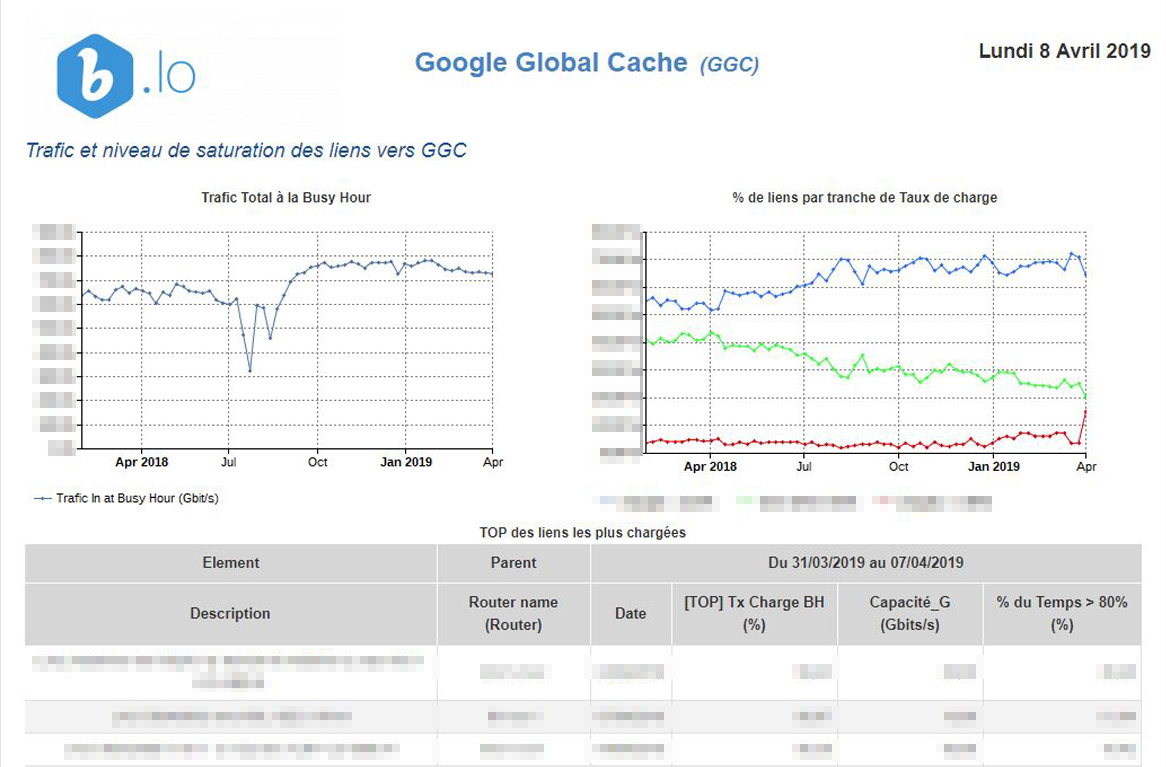Click the date Lundi 8 Avril 2019
Image resolution: width=1166 pixels, height=767 pixels.
(1064, 51)
